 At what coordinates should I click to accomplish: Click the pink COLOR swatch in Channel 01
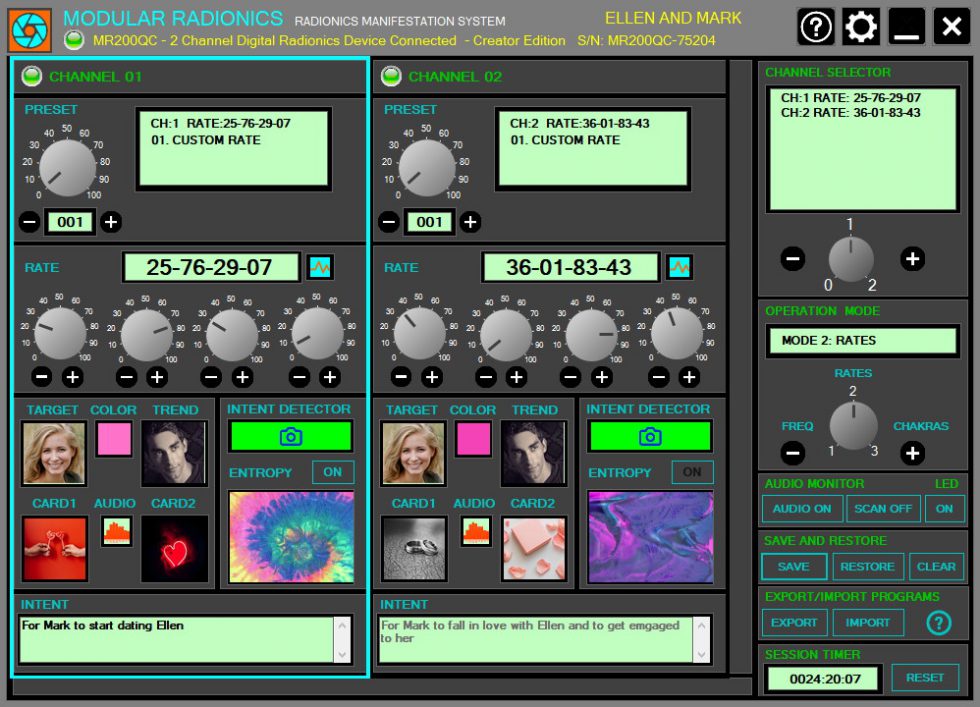pyautogui.click(x=113, y=439)
